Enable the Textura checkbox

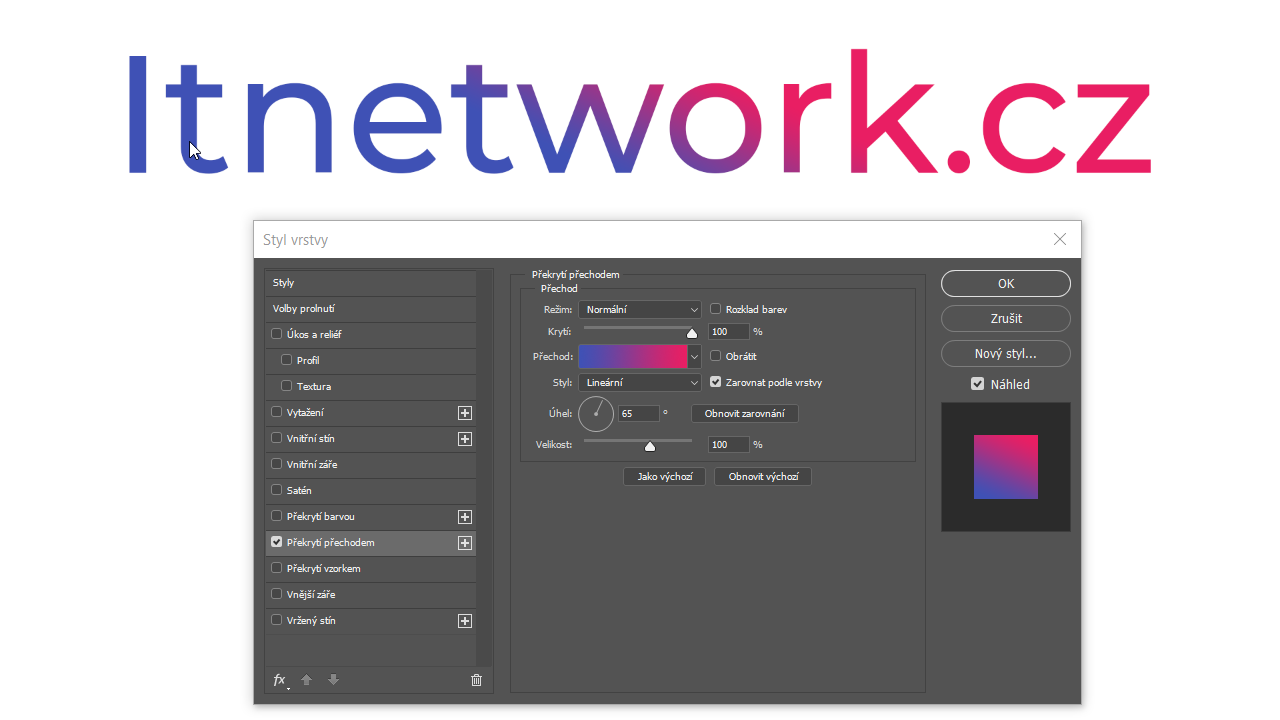pos(287,386)
